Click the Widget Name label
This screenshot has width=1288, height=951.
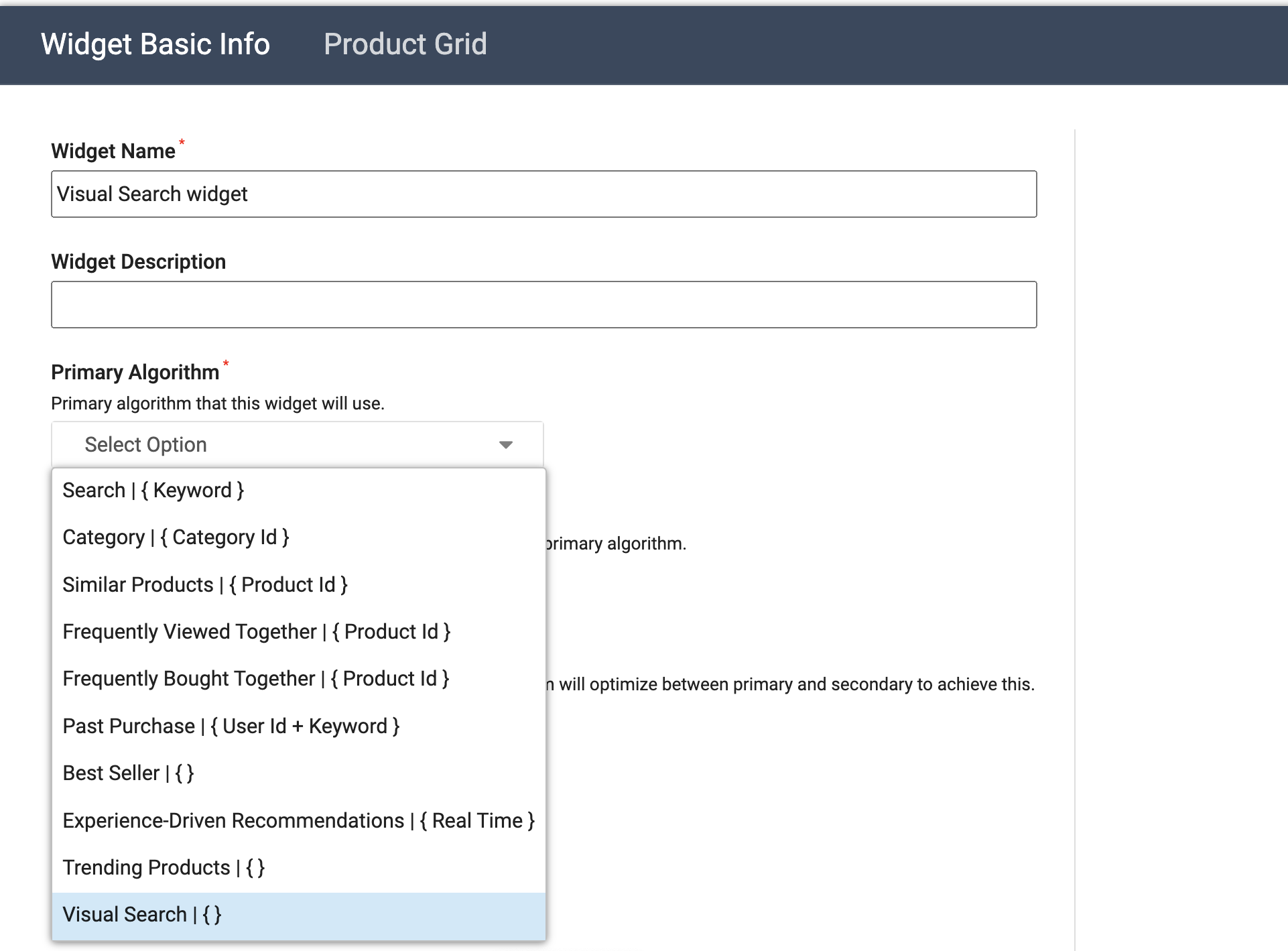113,151
